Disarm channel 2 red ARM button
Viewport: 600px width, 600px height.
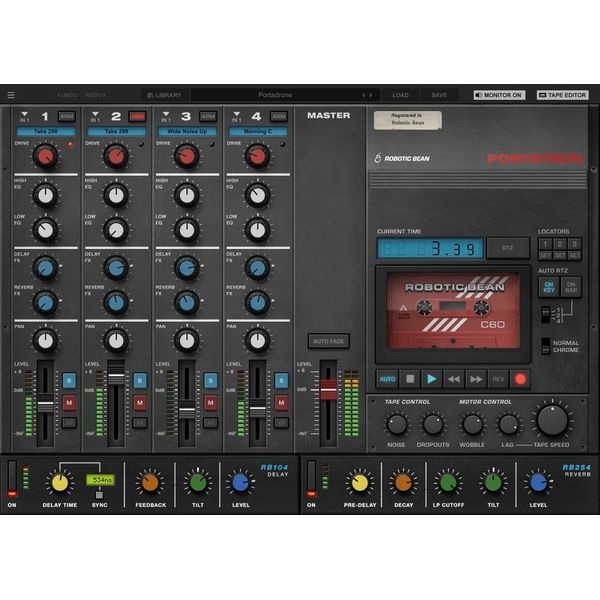137,116
